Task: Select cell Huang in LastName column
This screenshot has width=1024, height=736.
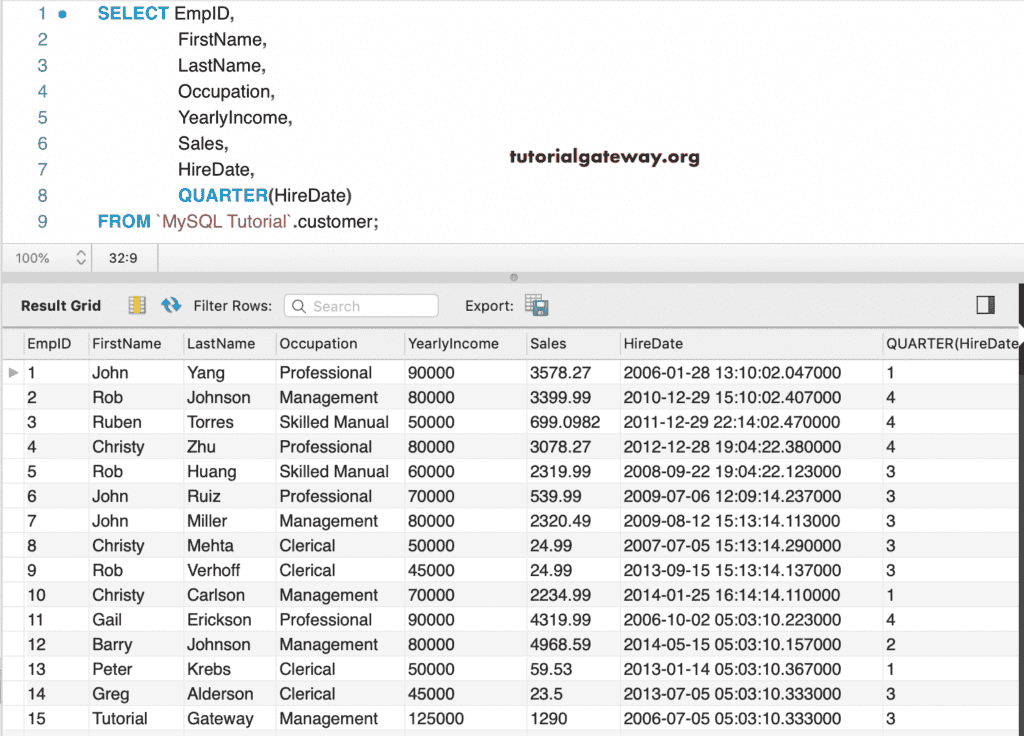Action: point(230,472)
